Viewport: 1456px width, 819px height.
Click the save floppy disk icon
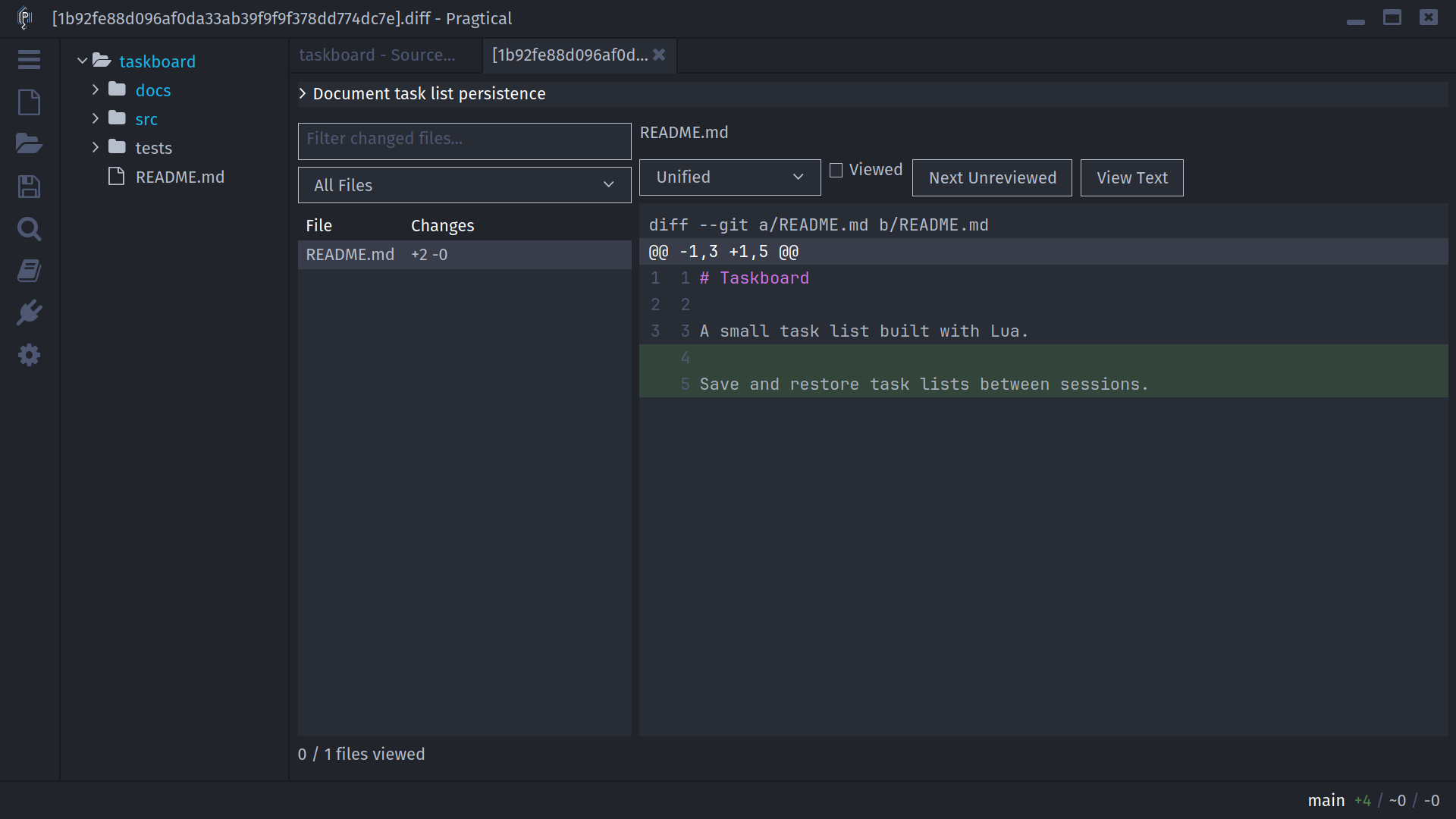coord(29,187)
